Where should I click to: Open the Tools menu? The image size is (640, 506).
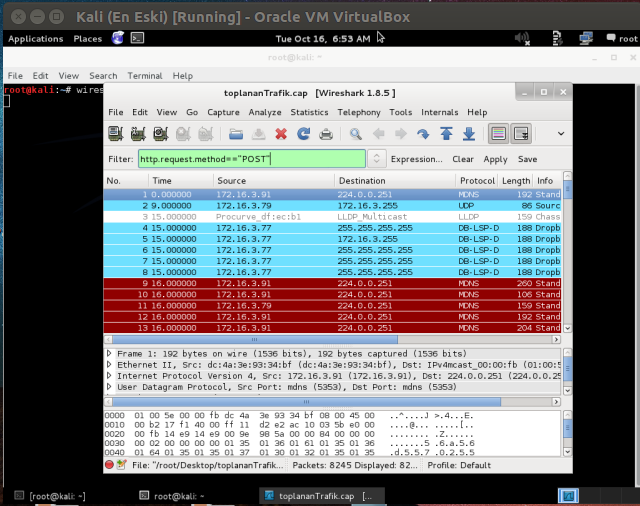tap(400, 112)
